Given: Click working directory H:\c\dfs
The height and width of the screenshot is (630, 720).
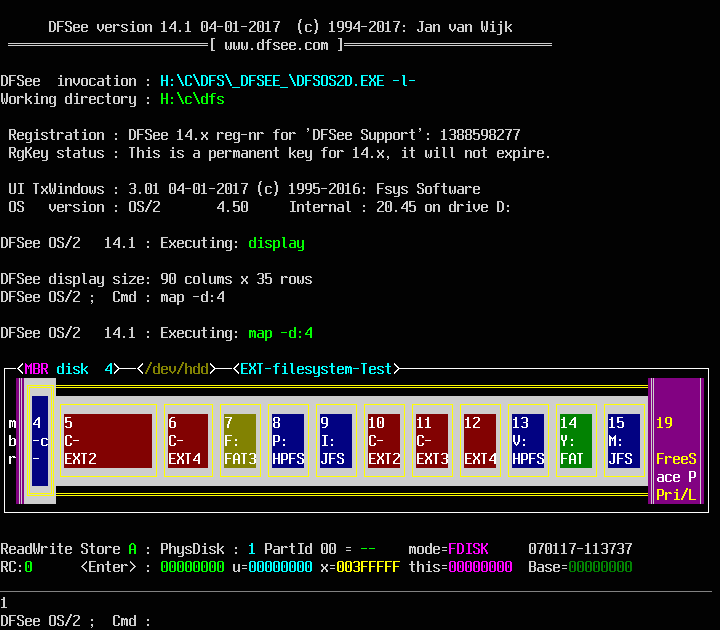Looking at the screenshot, I should click(192, 99).
